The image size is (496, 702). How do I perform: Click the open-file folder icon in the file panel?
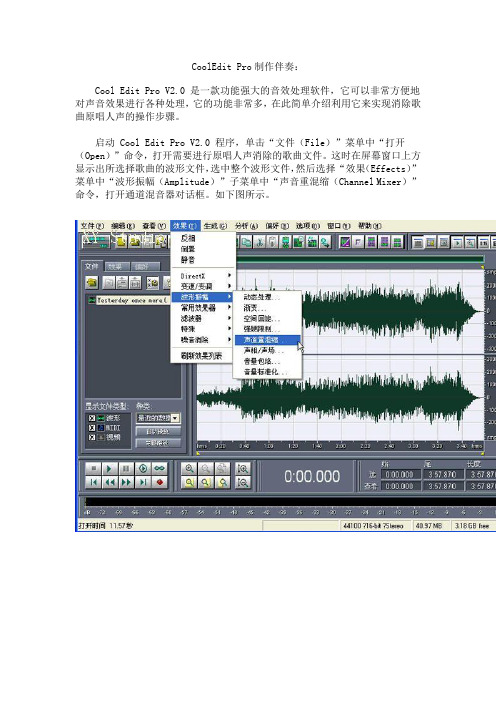[92, 282]
